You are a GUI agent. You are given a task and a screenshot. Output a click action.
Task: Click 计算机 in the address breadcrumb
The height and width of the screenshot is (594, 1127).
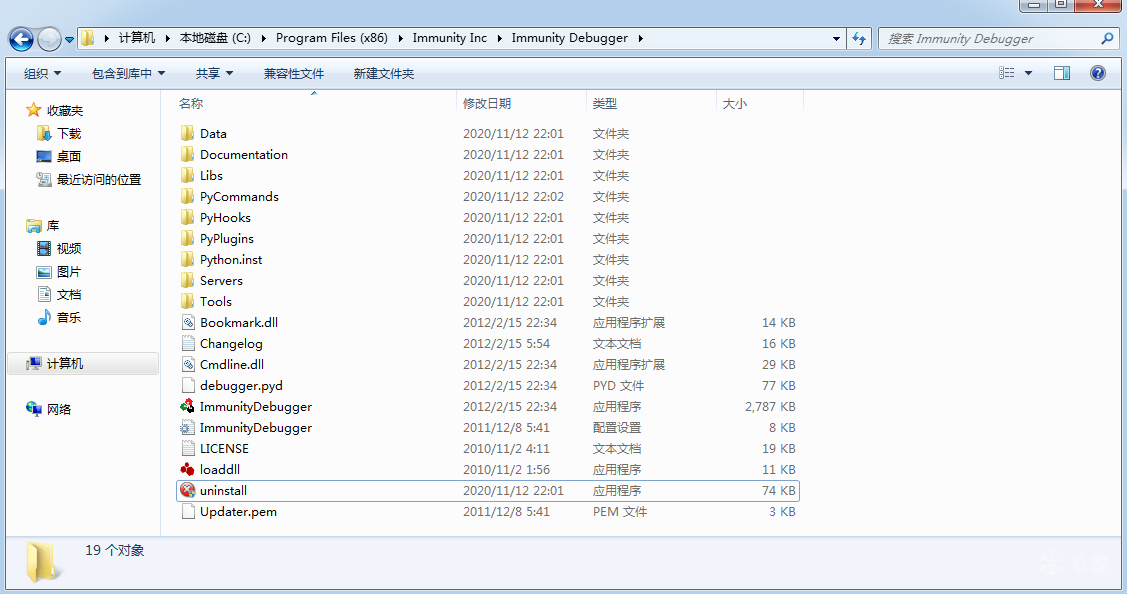tap(137, 38)
